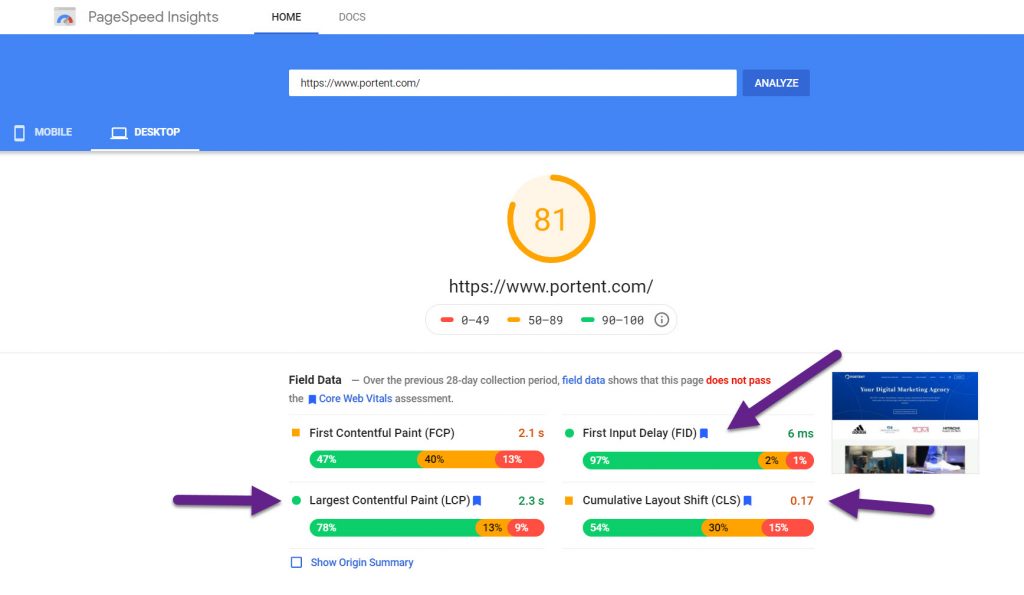This screenshot has width=1024, height=595.
Task: Click the CLS value 0.17
Action: pyautogui.click(x=801, y=501)
